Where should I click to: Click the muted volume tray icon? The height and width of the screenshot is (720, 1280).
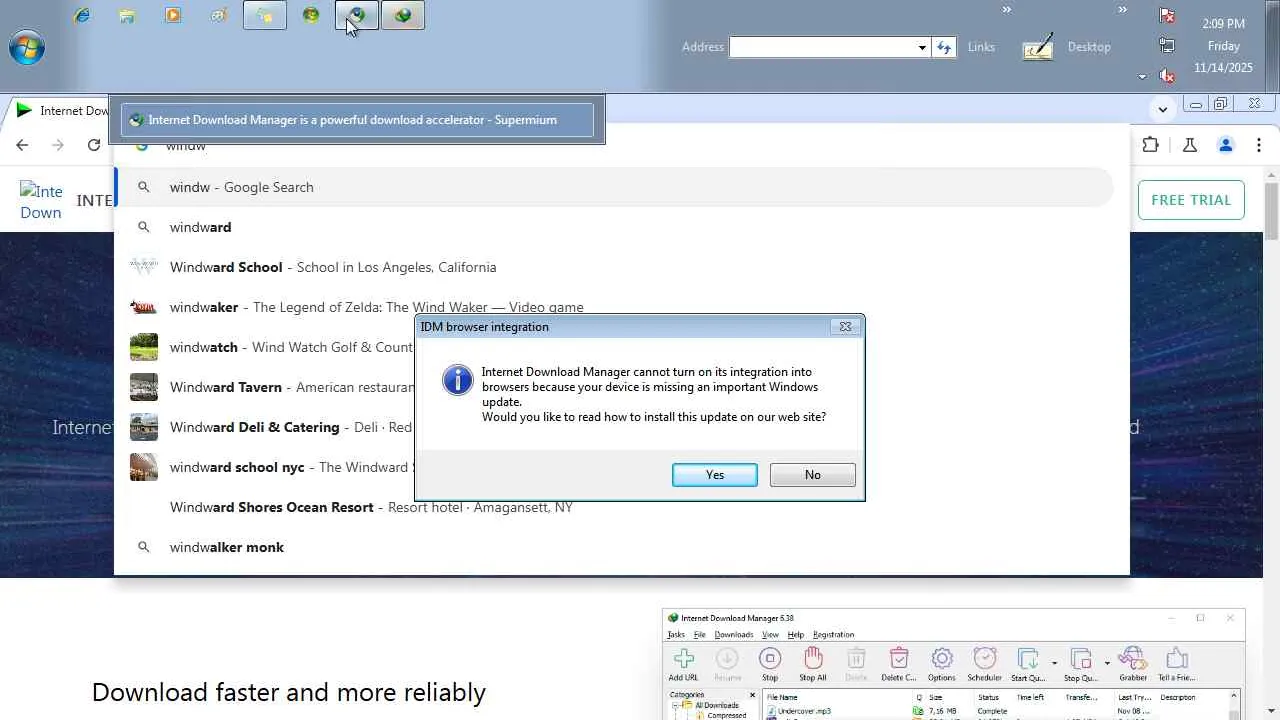pos(1167,75)
